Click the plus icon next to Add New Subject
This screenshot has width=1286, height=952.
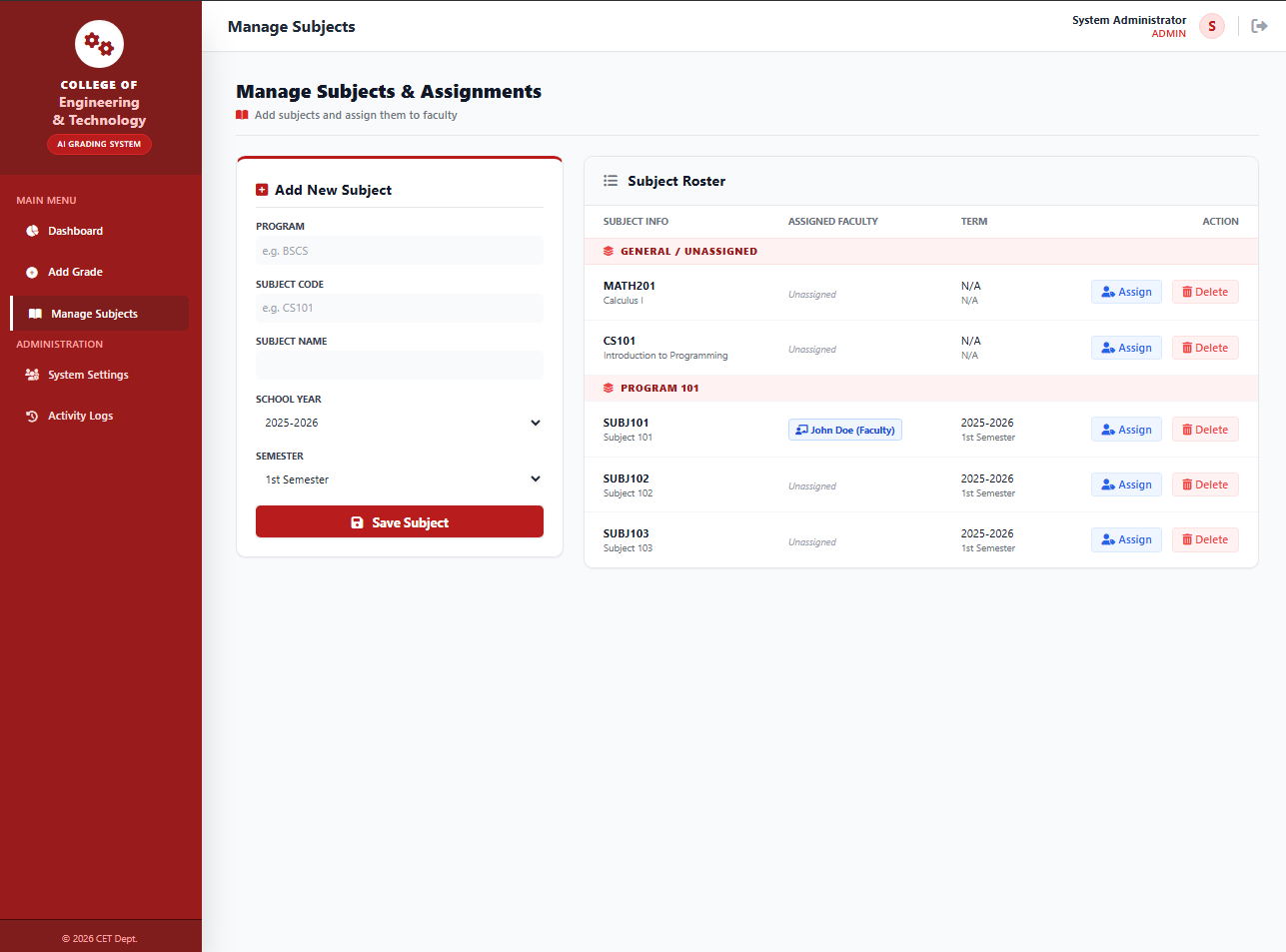(x=262, y=189)
